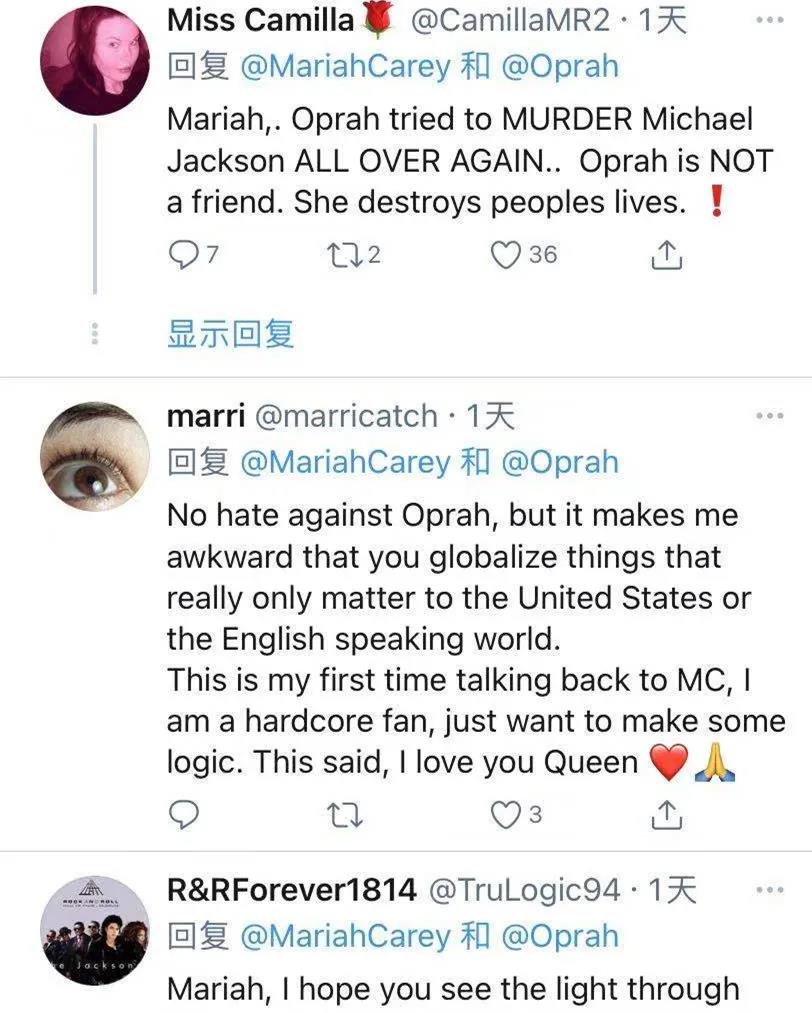
Task: Open Miss Camilla's profile picture
Action: (x=94, y=60)
